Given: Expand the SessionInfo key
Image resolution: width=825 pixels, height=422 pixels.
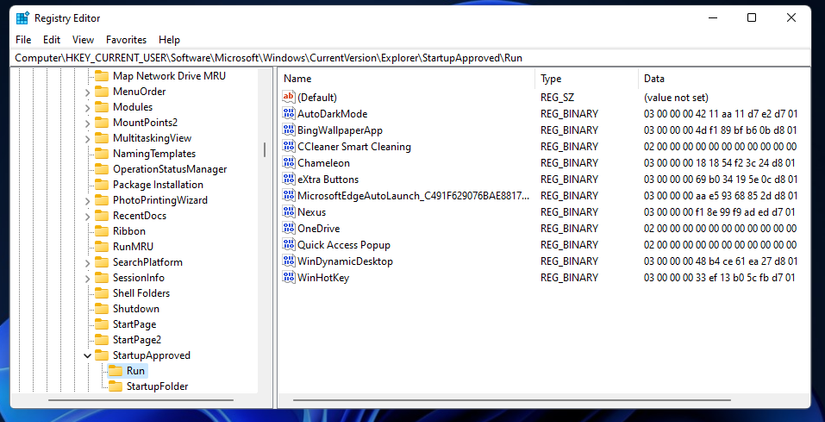Looking at the screenshot, I should point(87,278).
